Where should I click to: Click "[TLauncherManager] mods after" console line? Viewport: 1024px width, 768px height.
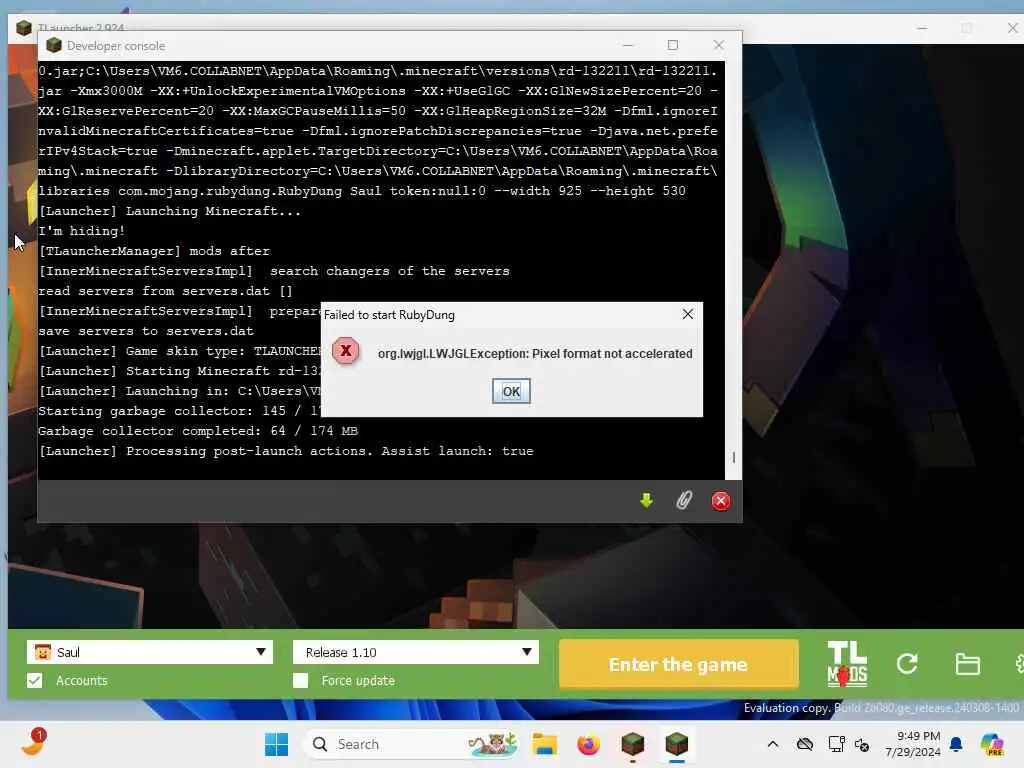153,251
